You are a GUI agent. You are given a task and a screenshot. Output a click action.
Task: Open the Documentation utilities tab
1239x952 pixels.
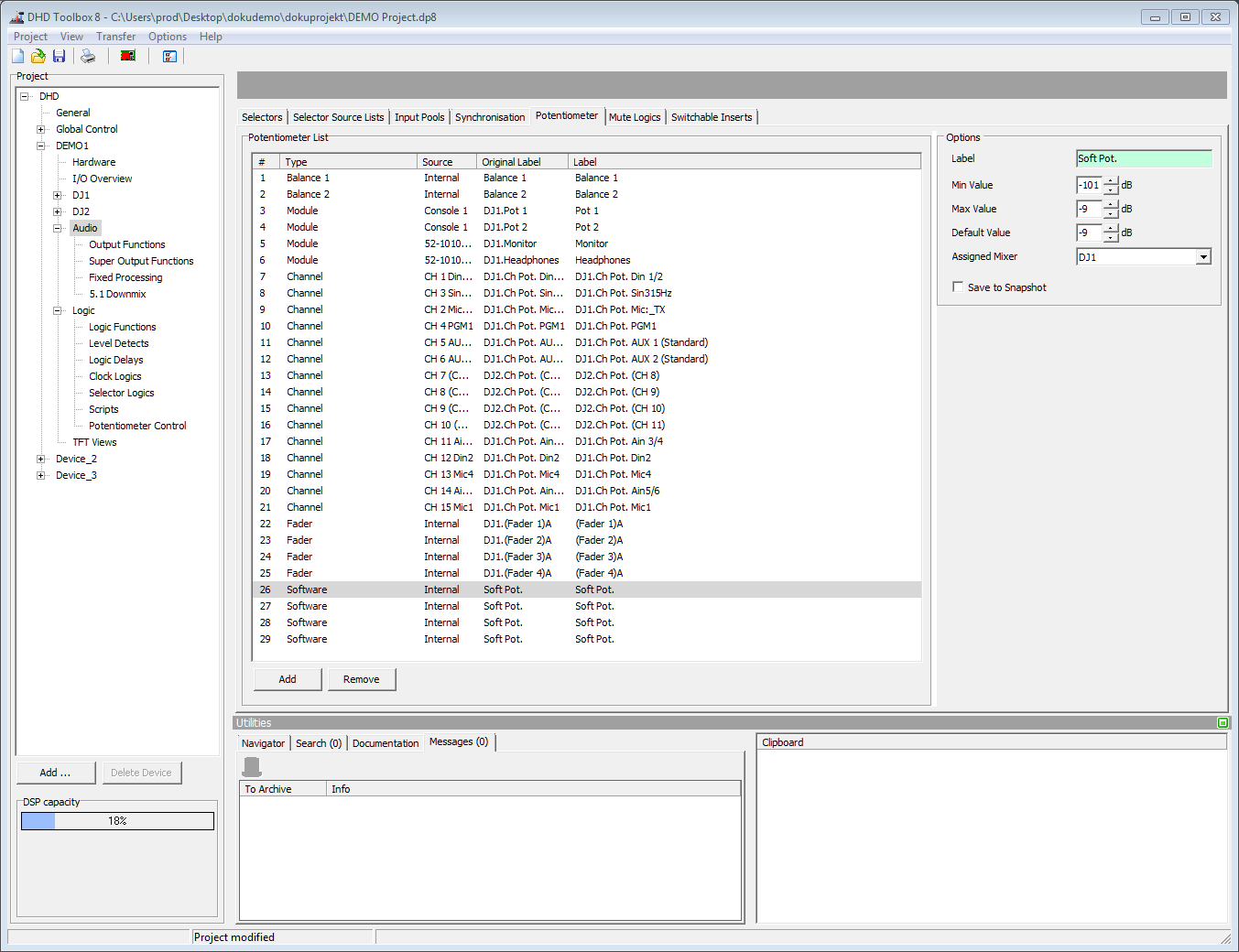coord(386,743)
